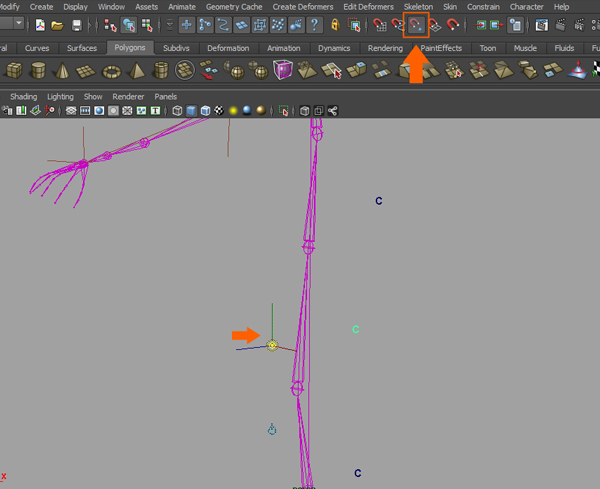Click the purple smooth cube shelf icon
600x489 pixels.
[x=283, y=70]
